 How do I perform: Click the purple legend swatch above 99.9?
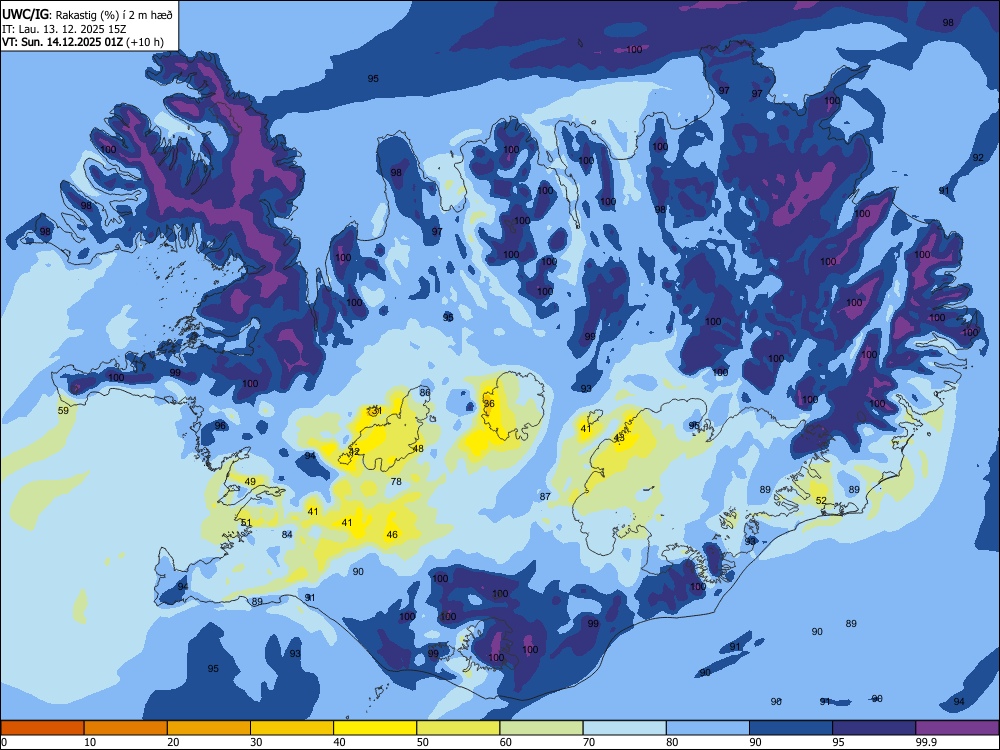[x=957, y=728]
